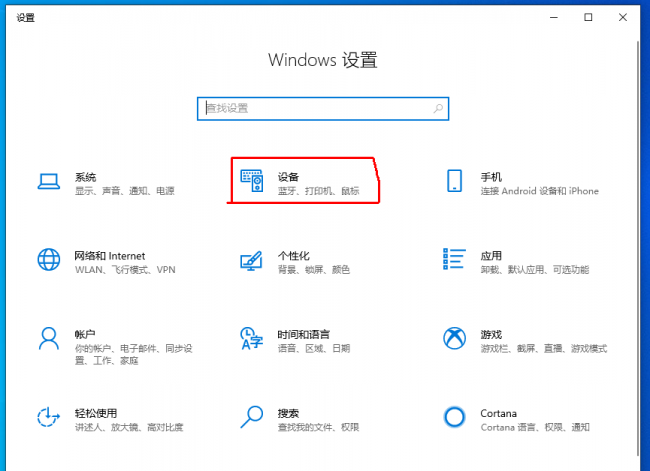
Task: Open the 个性化 paintbrush icon
Action: pyautogui.click(x=251, y=260)
